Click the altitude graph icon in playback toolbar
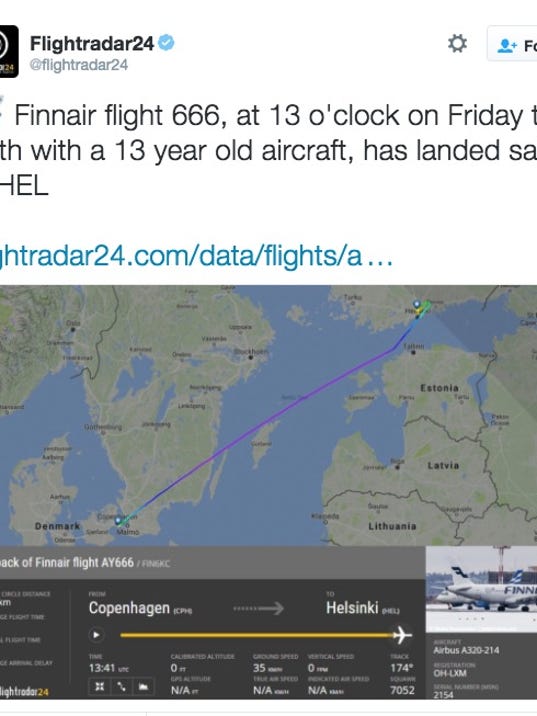This screenshot has height=716, width=537. pyautogui.click(x=143, y=687)
